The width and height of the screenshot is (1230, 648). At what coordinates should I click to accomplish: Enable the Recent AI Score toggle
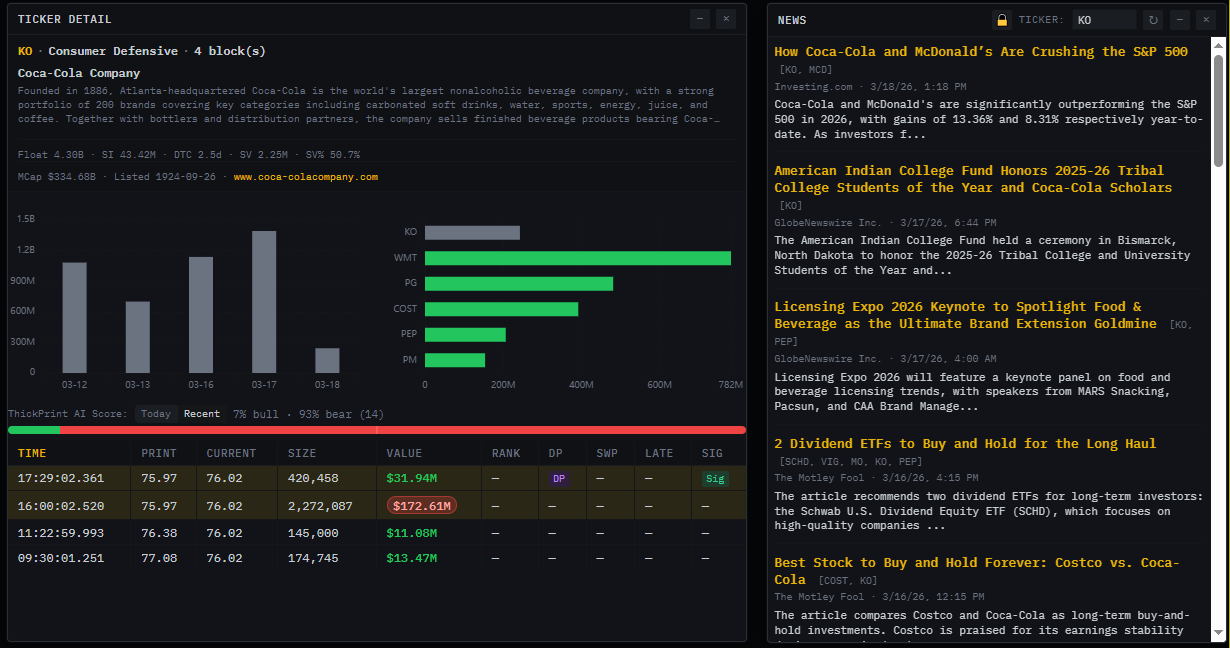202,413
